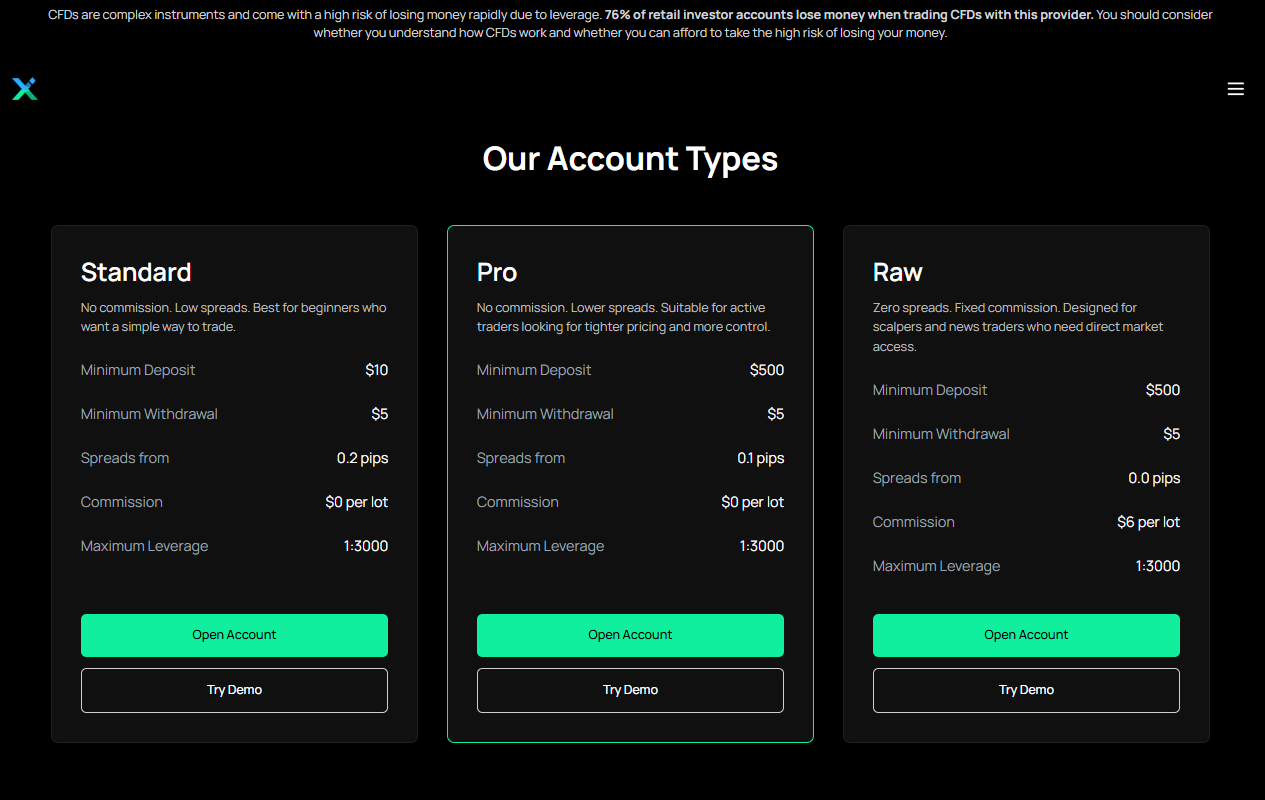
Task: Select the Standard account heading
Action: pos(136,272)
